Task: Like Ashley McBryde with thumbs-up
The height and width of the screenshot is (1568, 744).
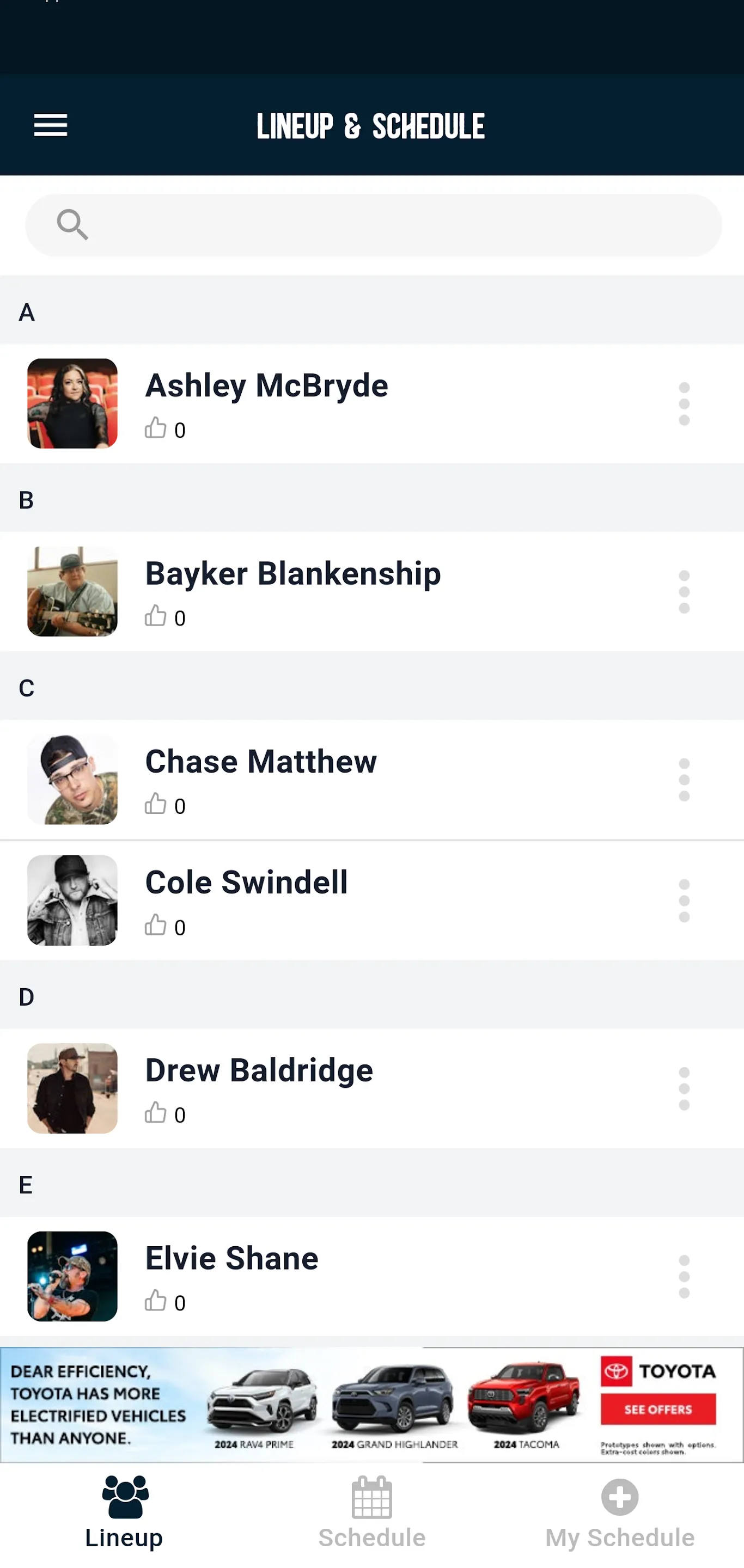Action: pyautogui.click(x=156, y=428)
